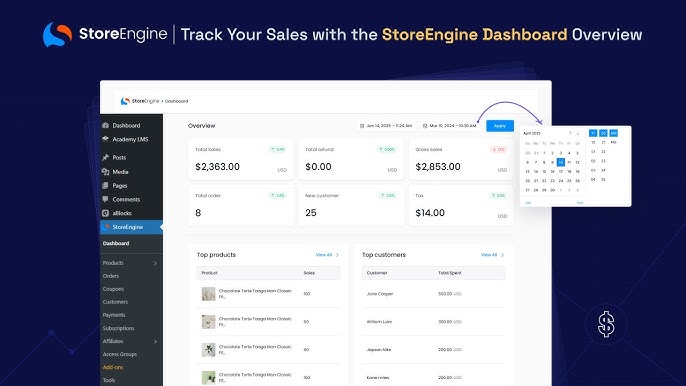
Task: Click the Sales column header in Top products
Action: click(x=309, y=273)
